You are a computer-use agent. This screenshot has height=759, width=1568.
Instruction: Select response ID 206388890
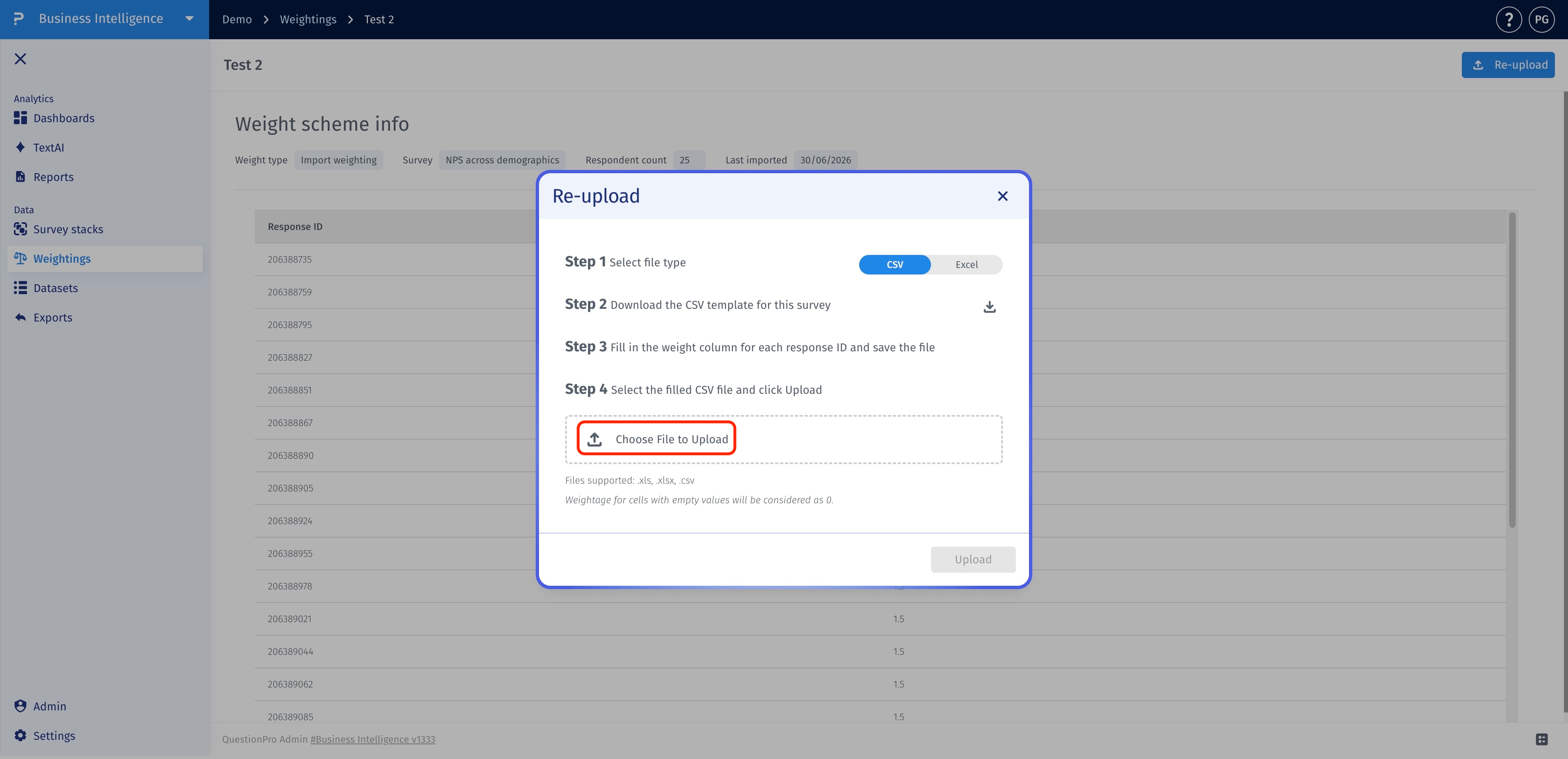[290, 455]
